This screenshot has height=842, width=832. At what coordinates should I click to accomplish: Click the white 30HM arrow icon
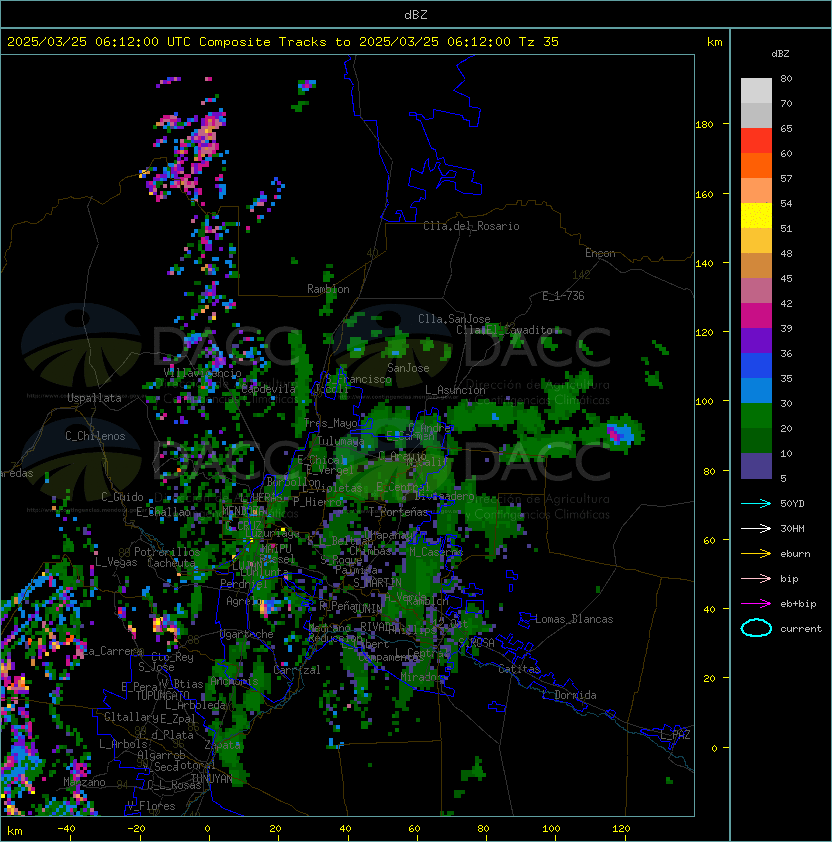tap(756, 529)
